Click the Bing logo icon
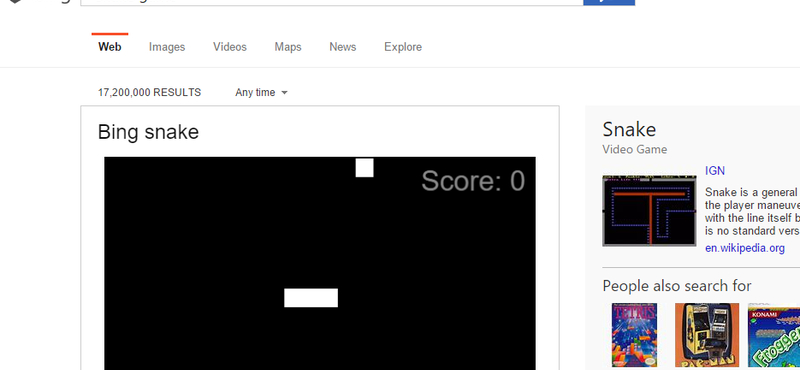 tap(15, 2)
